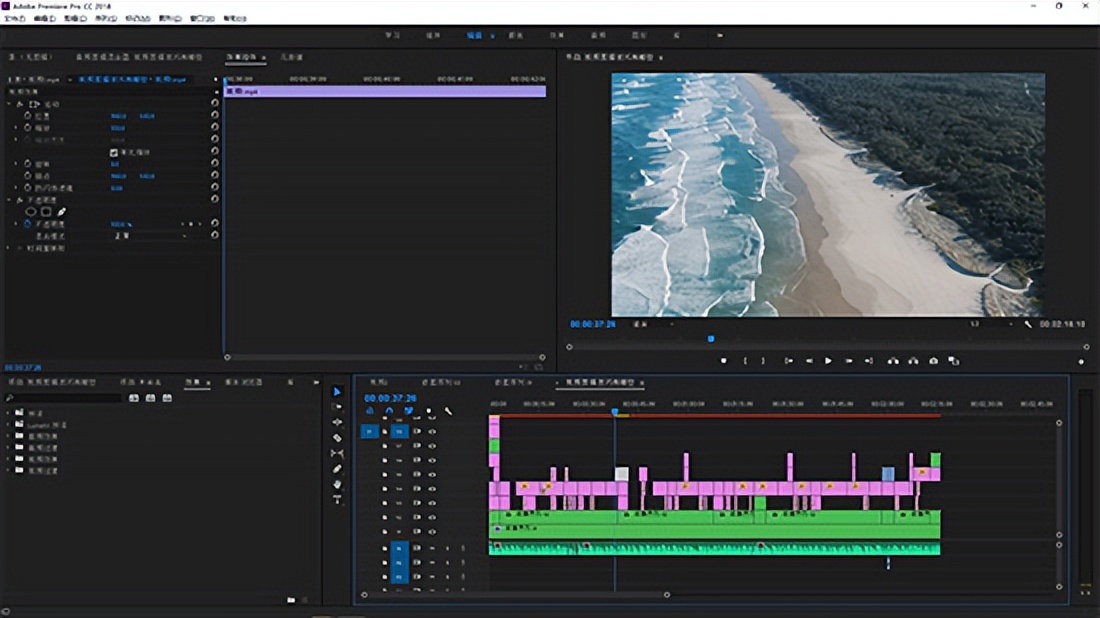Click the gray clip at the timeline playhead
1100x618 pixels.
[621, 474]
